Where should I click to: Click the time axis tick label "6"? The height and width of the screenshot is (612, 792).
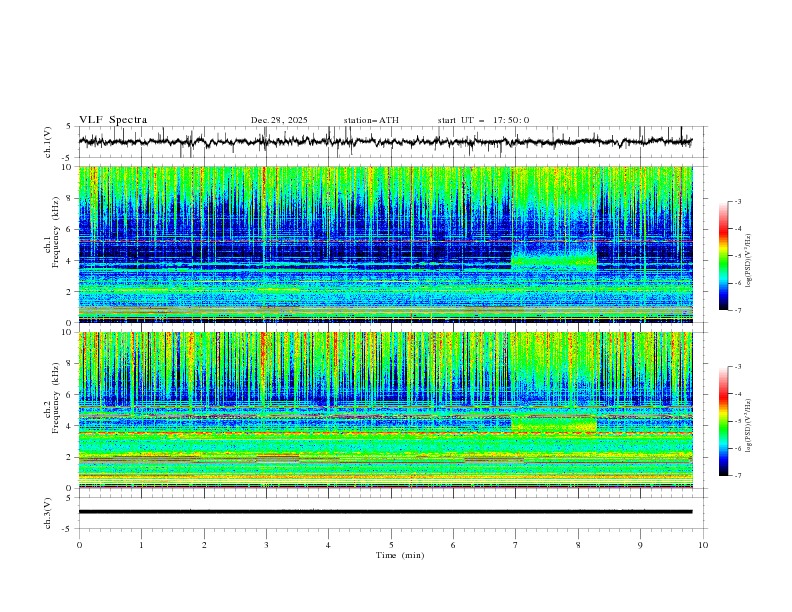coord(453,545)
